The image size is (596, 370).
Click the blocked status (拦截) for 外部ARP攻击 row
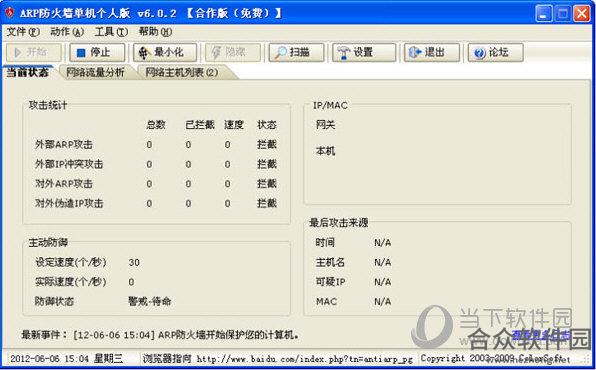coord(266,145)
